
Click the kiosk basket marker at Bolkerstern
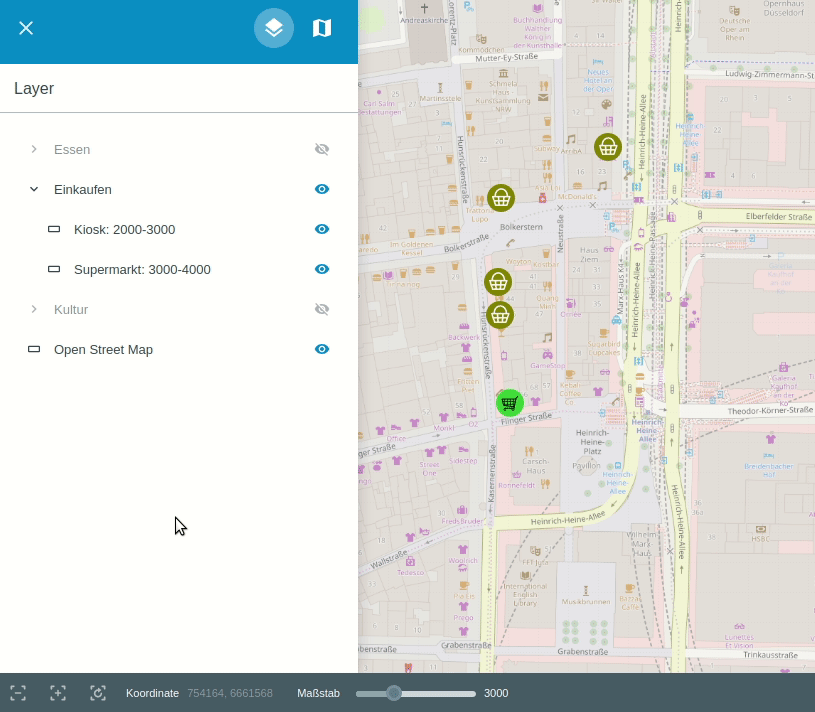tap(501, 198)
